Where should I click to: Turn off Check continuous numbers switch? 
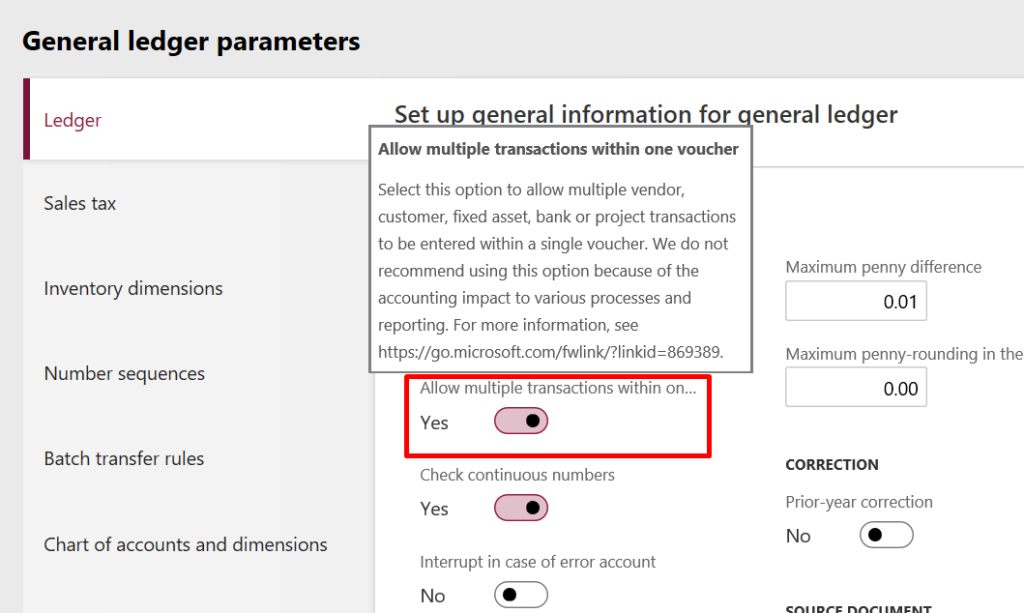pos(521,508)
